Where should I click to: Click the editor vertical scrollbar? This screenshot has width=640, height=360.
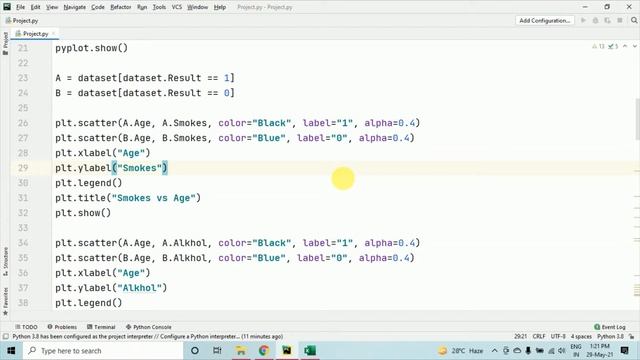pos(637,119)
